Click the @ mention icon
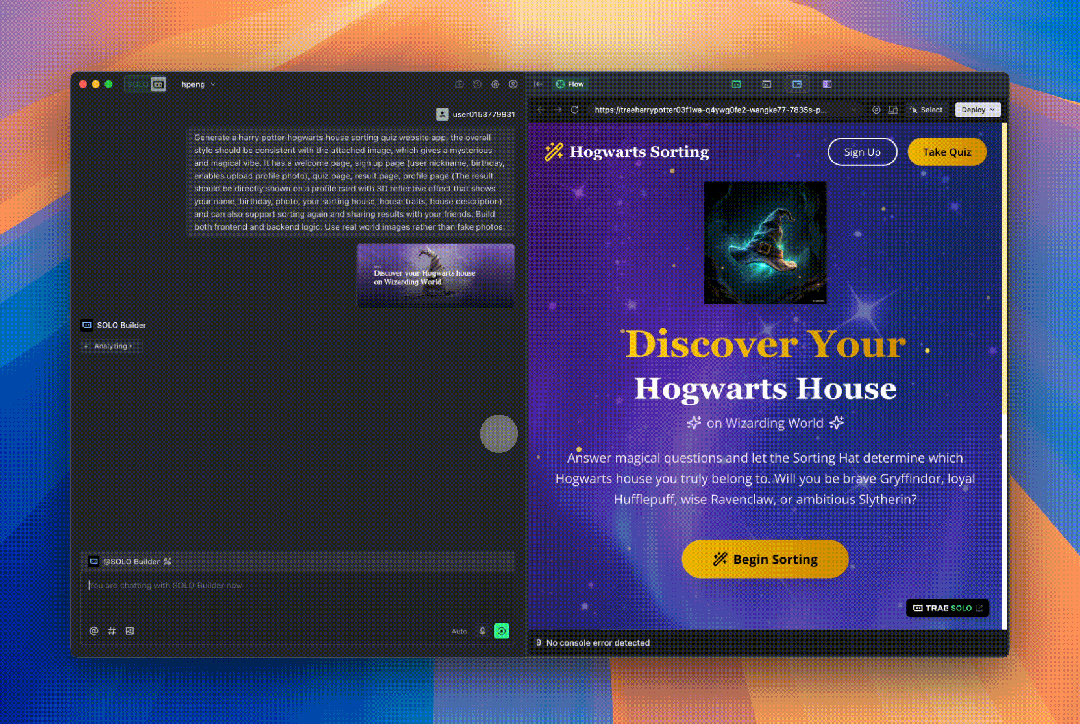 (94, 630)
